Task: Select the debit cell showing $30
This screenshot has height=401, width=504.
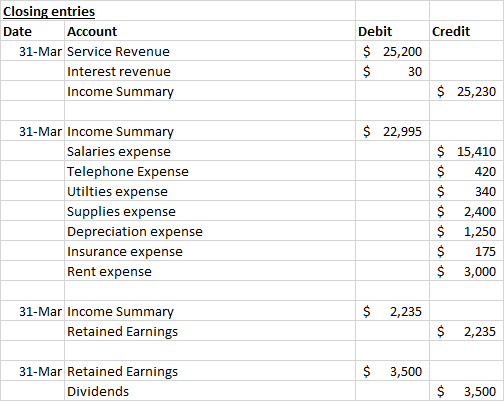Action: tap(392, 71)
